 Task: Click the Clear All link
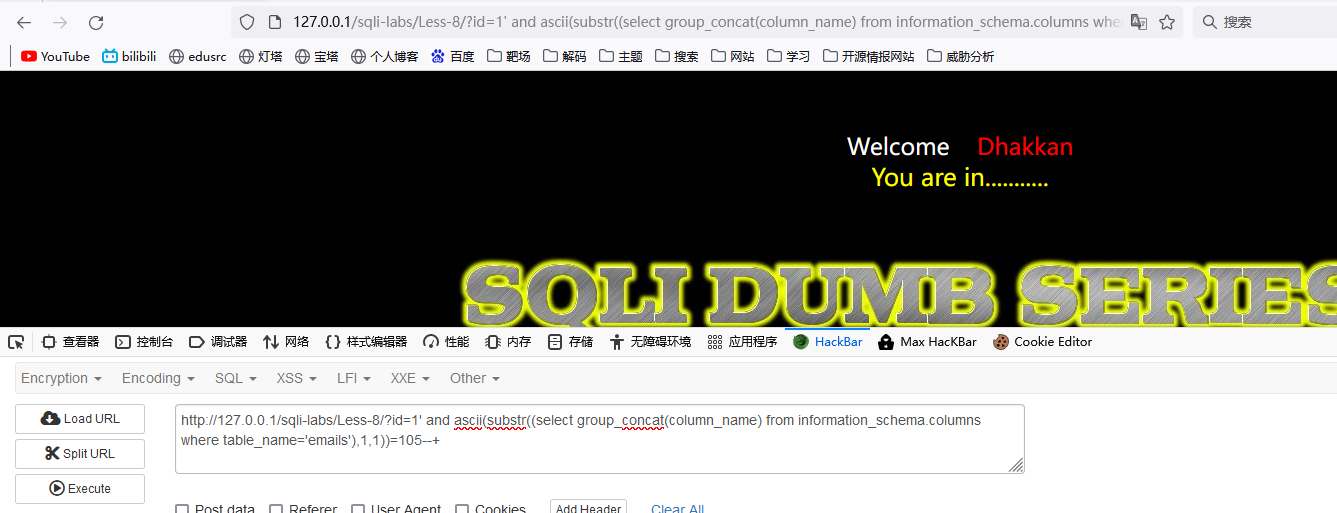[677, 509]
